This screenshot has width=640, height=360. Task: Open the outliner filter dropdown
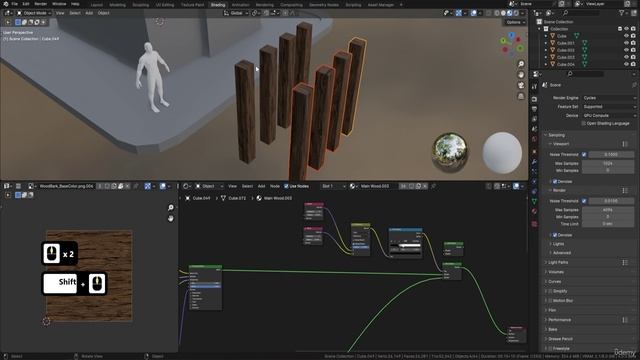click(624, 13)
